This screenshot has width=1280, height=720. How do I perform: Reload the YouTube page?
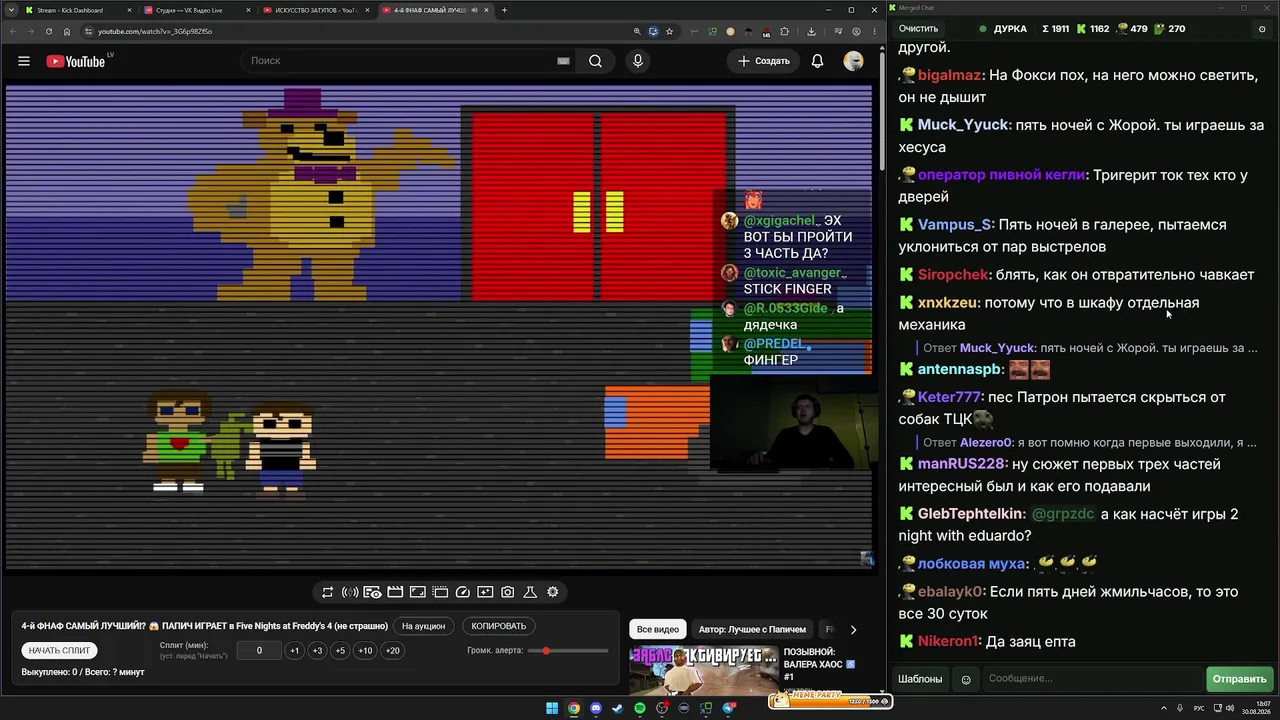[x=49, y=31]
